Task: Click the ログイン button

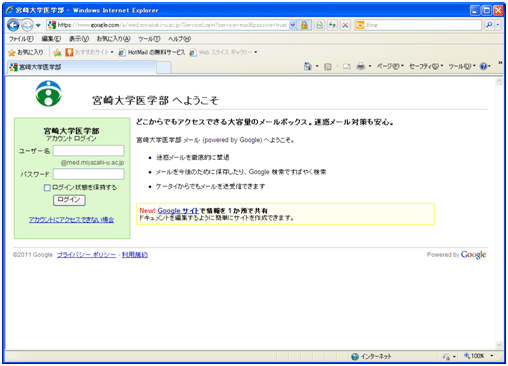Action: pos(69,200)
